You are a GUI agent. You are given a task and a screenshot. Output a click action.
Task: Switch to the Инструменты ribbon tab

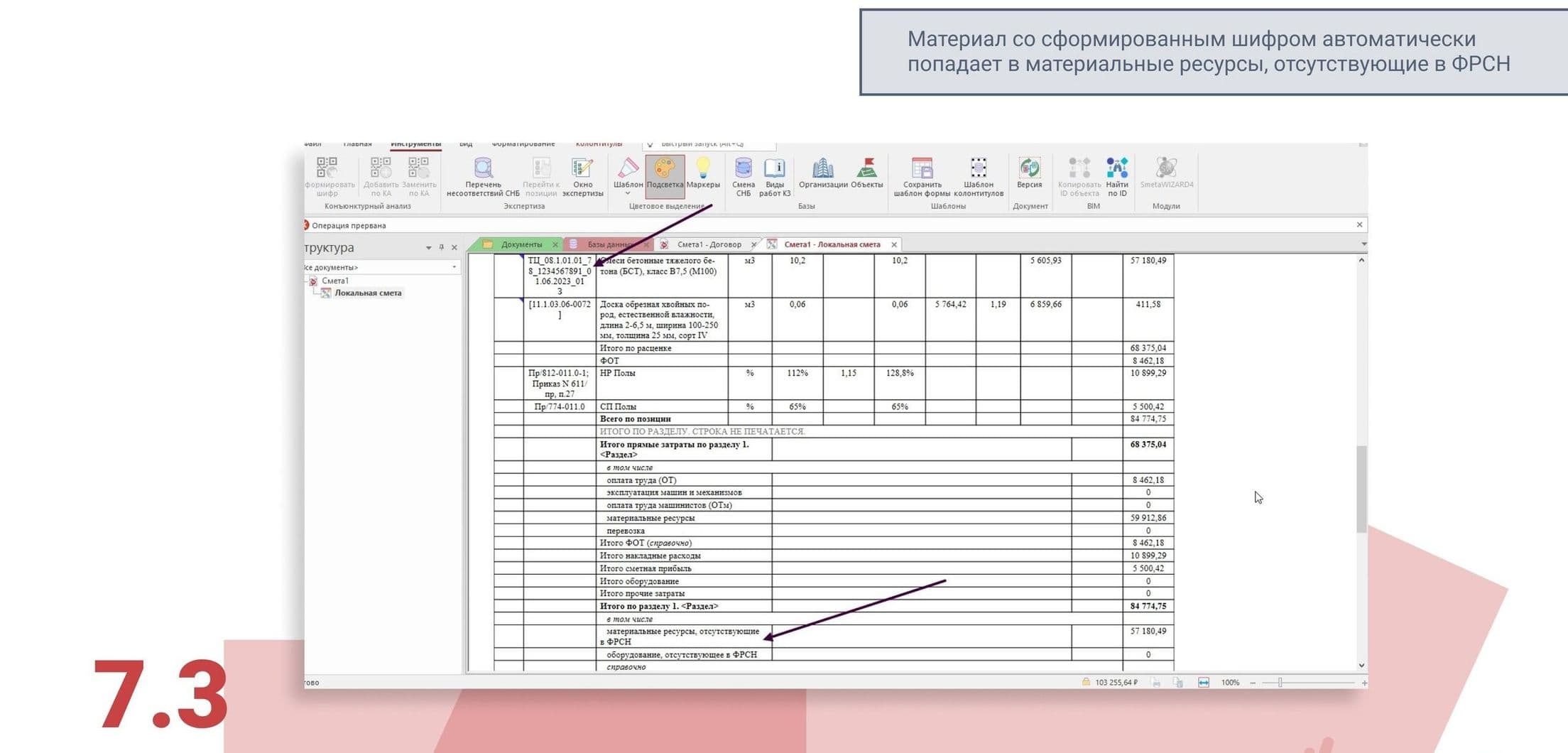415,144
